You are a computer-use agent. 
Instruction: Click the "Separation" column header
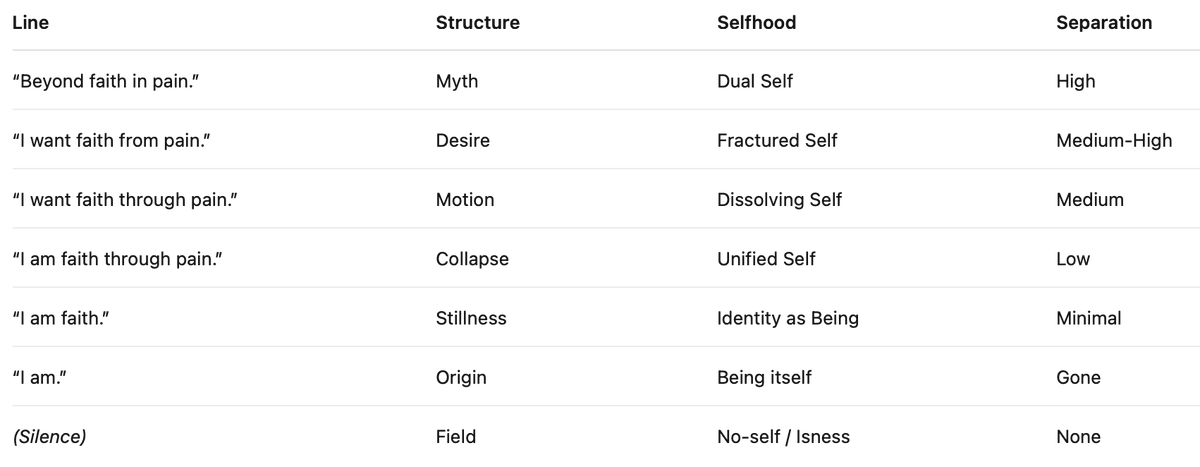click(1103, 23)
